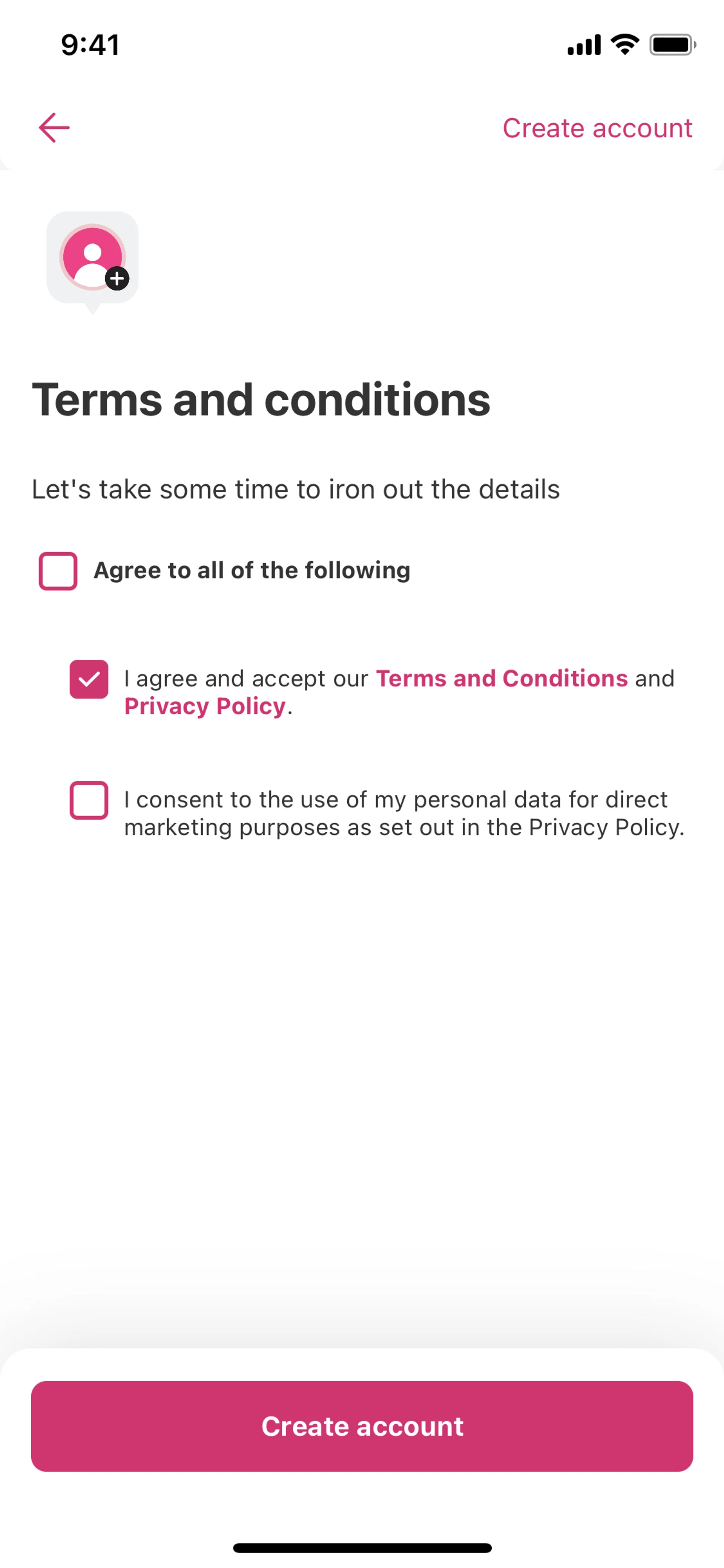
Task: Tap 'Create account' in the top header
Action: pyautogui.click(x=597, y=128)
